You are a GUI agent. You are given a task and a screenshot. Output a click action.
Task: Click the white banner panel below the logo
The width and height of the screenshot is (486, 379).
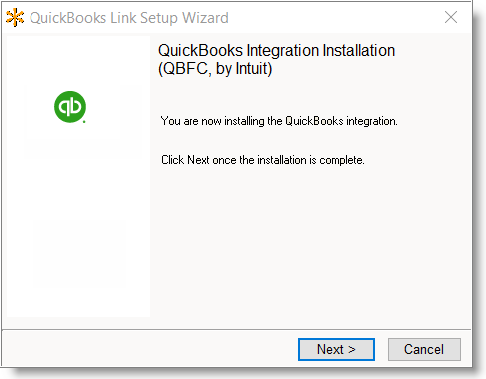click(x=78, y=237)
